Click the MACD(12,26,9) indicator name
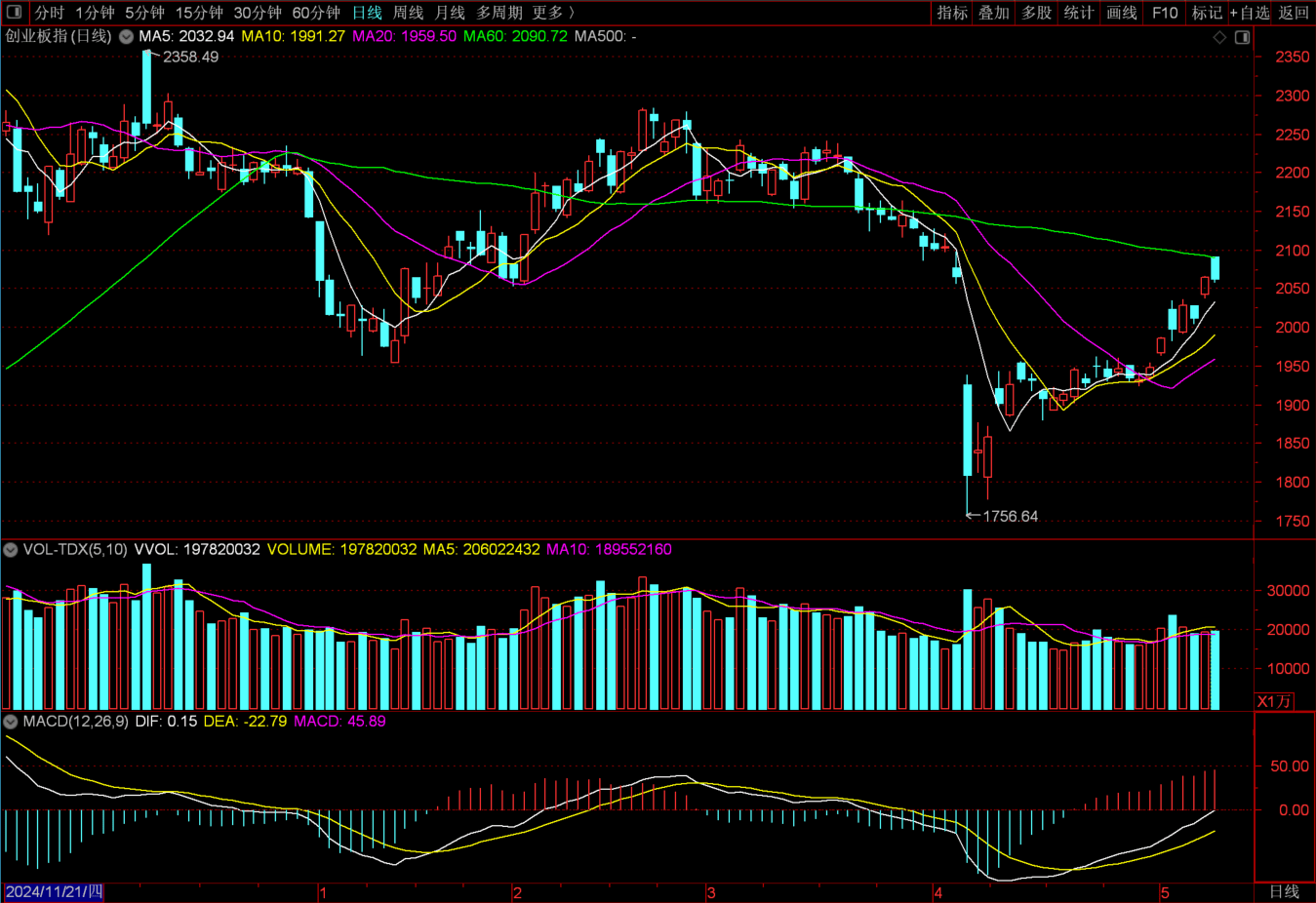This screenshot has width=1316, height=903. pyautogui.click(x=75, y=722)
